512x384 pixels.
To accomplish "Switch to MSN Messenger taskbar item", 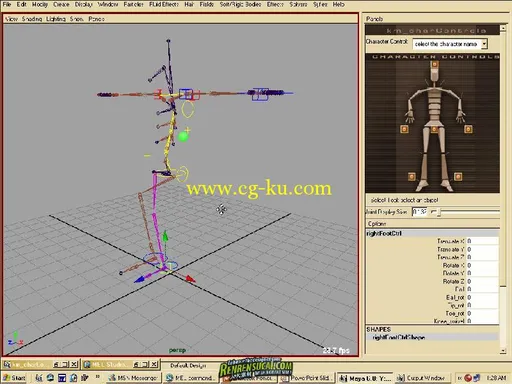I will click(134, 378).
